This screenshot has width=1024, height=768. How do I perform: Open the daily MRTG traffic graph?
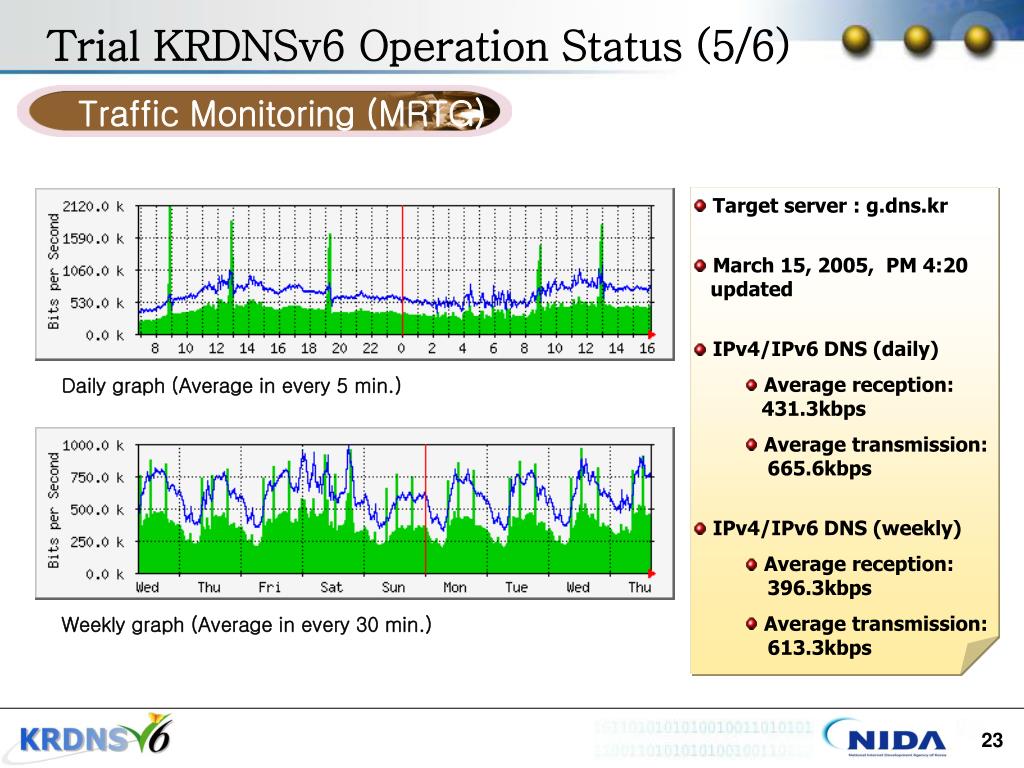pyautogui.click(x=355, y=274)
